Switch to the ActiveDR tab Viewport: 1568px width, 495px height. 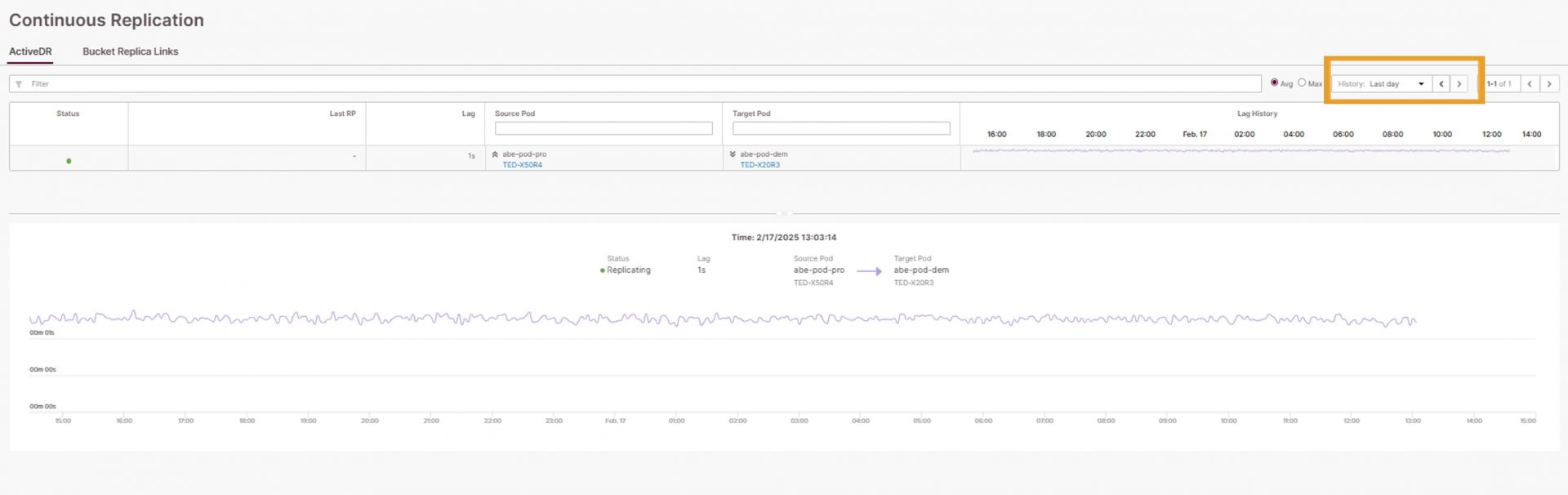pyautogui.click(x=30, y=51)
